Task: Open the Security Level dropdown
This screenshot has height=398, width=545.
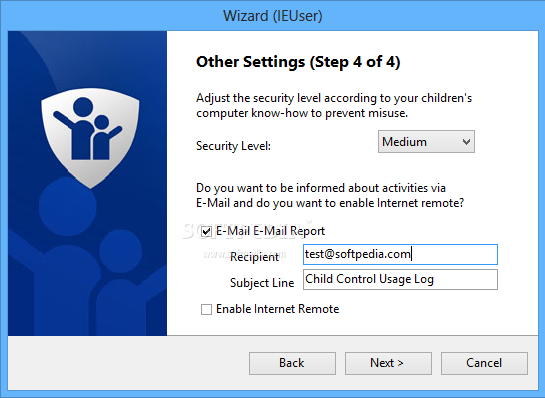Action: [x=426, y=142]
